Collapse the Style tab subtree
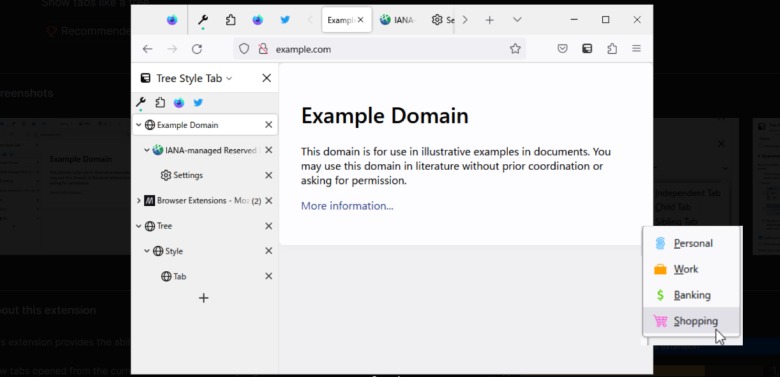 147,251
